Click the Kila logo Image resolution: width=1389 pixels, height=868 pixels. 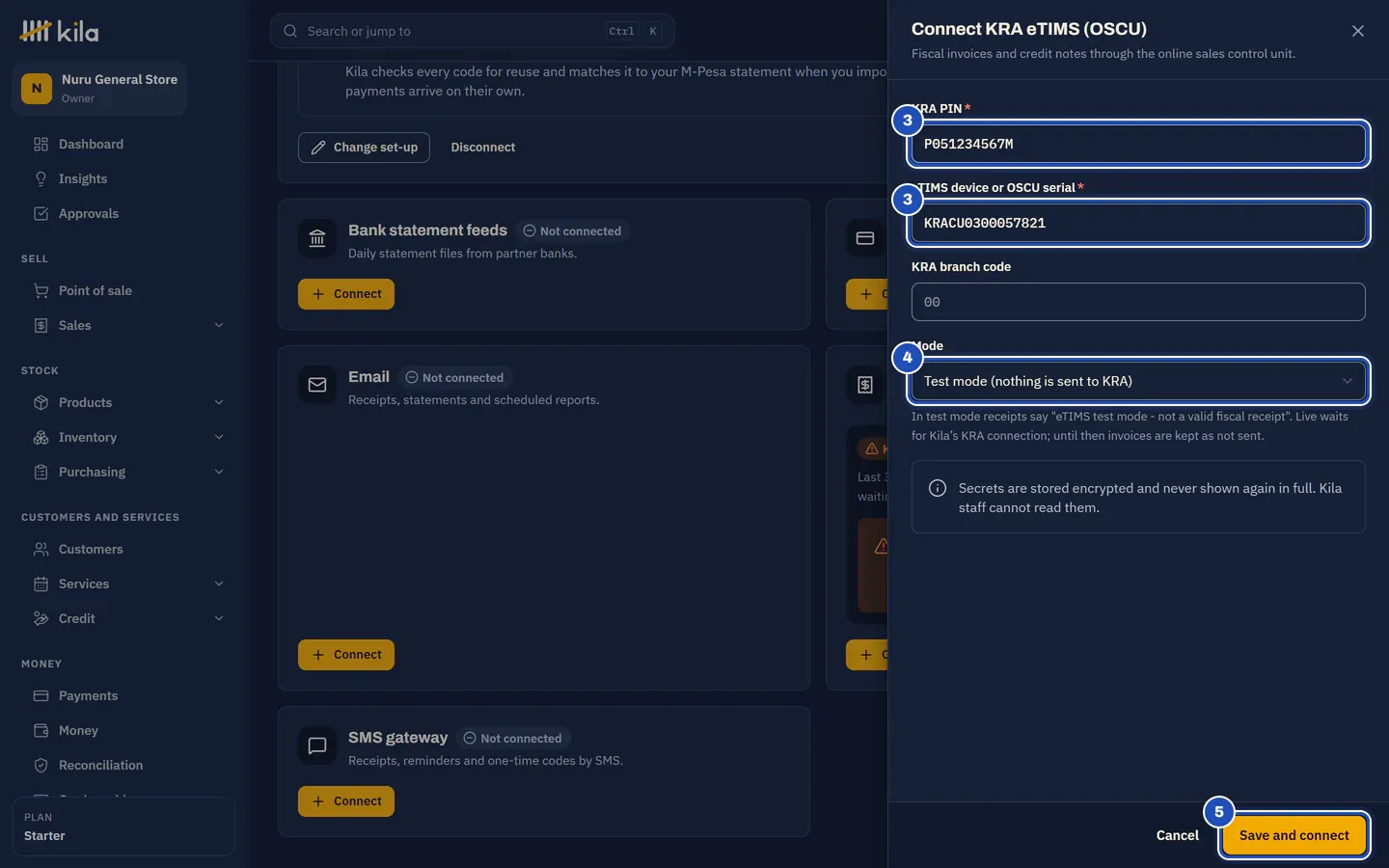pyautogui.click(x=60, y=31)
